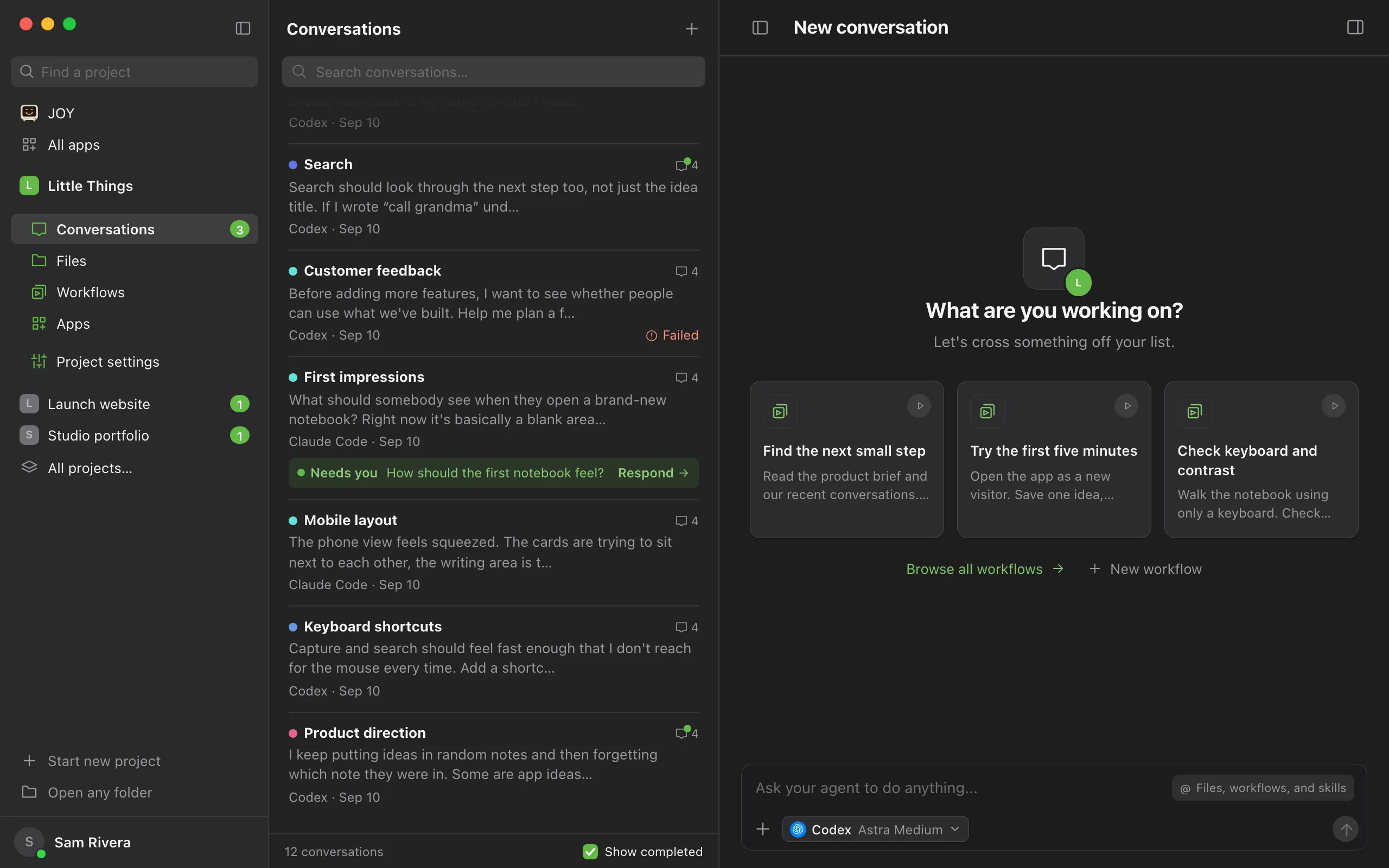This screenshot has height=868, width=1389.
Task: Open the Studio portfolio project
Action: click(x=135, y=436)
